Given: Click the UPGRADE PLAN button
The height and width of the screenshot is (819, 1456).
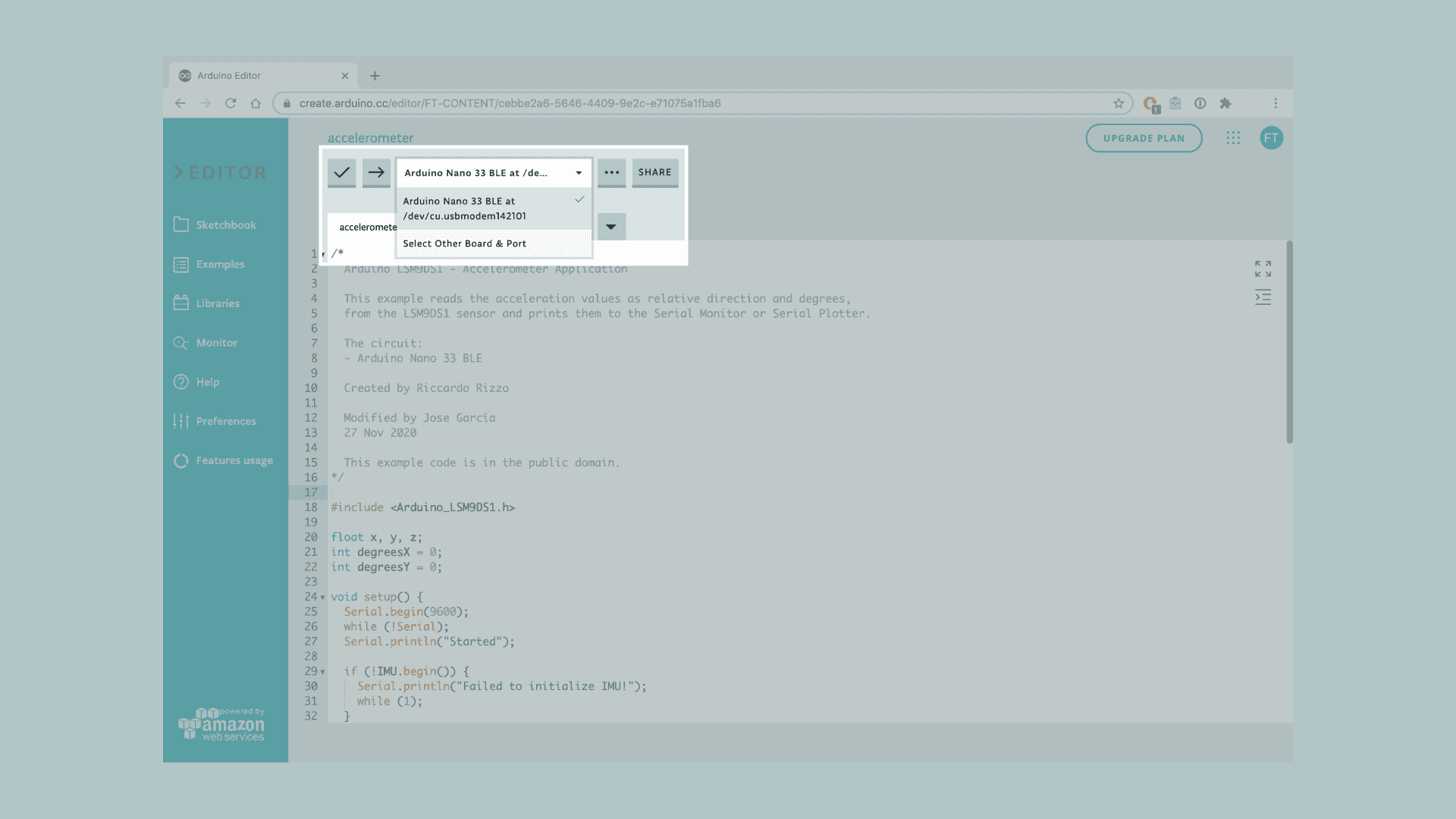Looking at the screenshot, I should click(x=1144, y=138).
